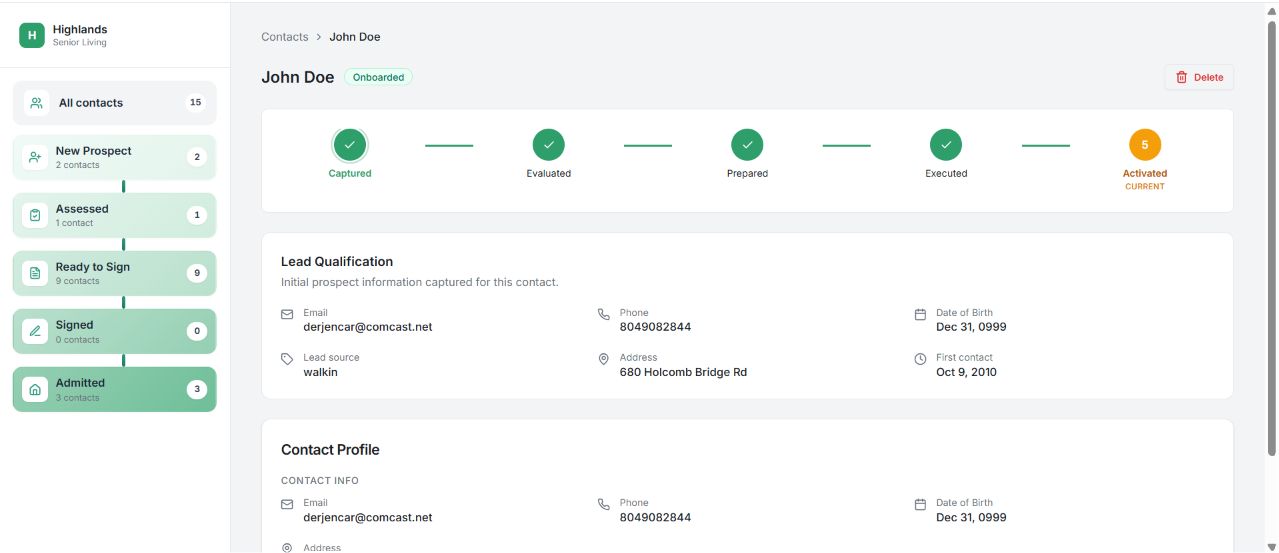
Task: Click the Contact Profile calendar icon
Action: click(x=920, y=505)
